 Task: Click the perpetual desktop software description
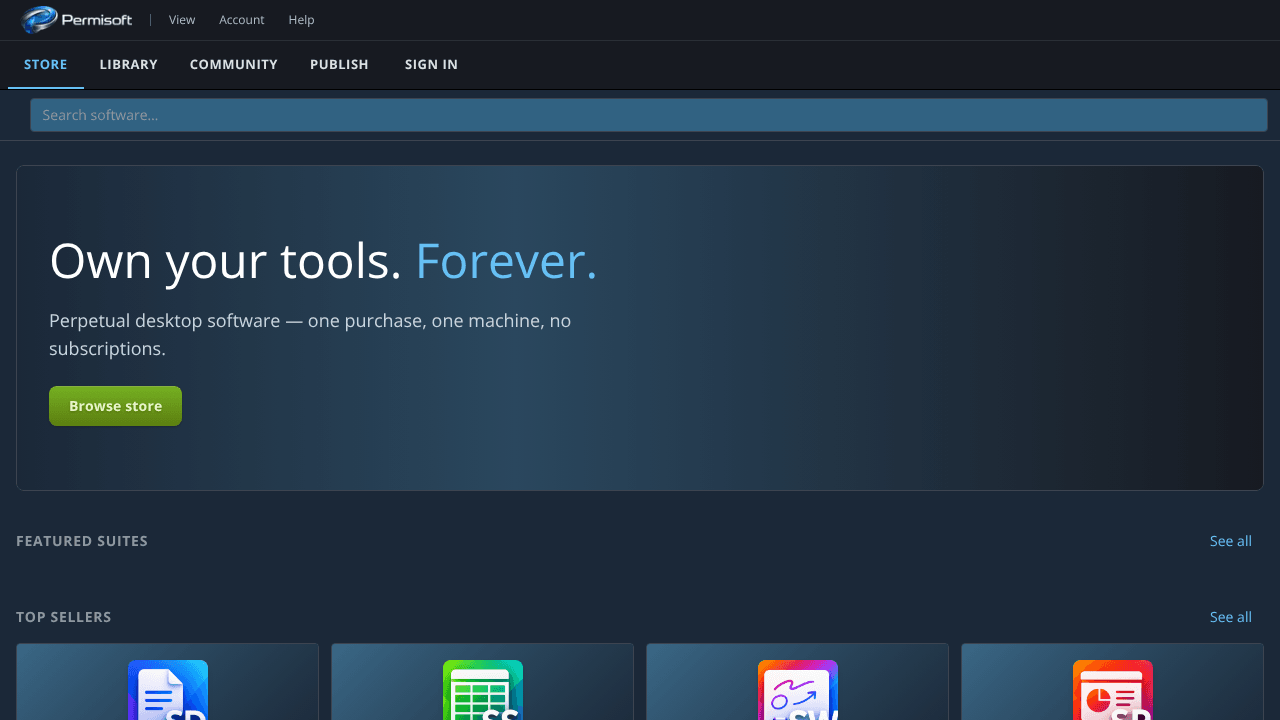point(310,335)
